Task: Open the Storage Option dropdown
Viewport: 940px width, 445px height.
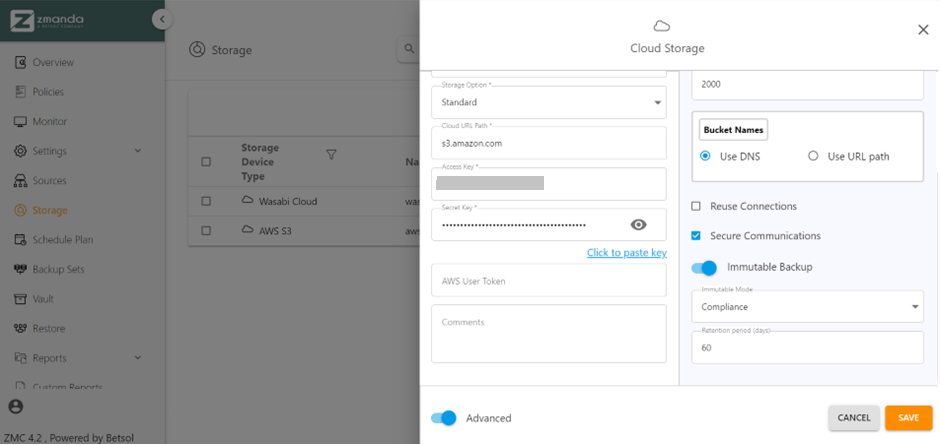Action: (x=549, y=102)
